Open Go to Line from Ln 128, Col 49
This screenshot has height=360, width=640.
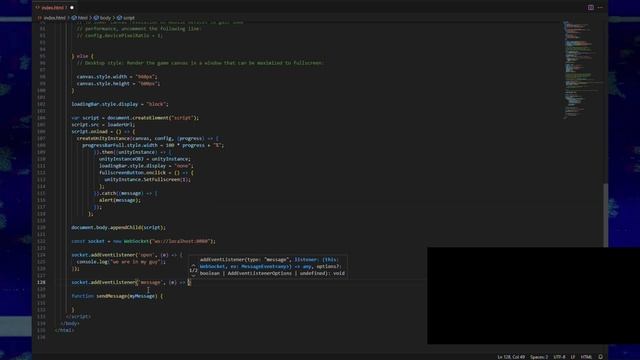pyautogui.click(x=511, y=357)
